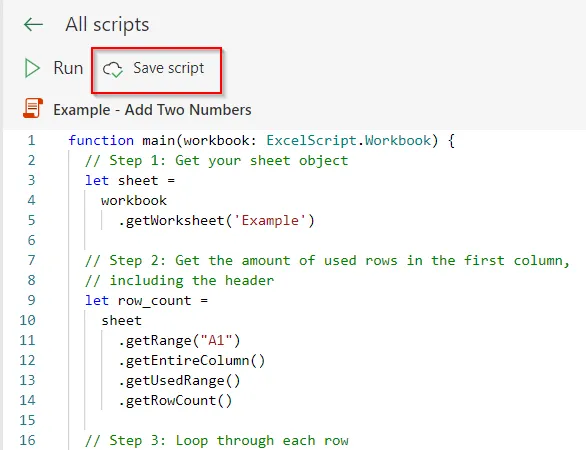The image size is (586, 450).
Task: Click 'row_count' variable on line 9
Action: coord(154,300)
